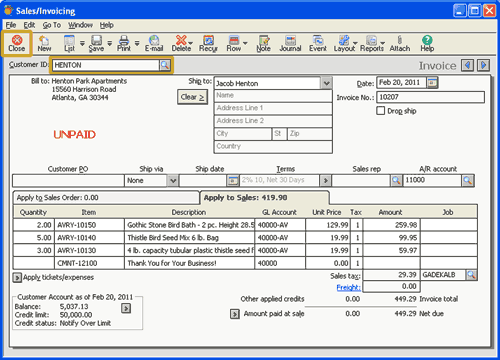Expand the List toolbar dropdown arrow
Image resolution: width=500 pixels, height=360 pixels.
pyautogui.click(x=82, y=43)
